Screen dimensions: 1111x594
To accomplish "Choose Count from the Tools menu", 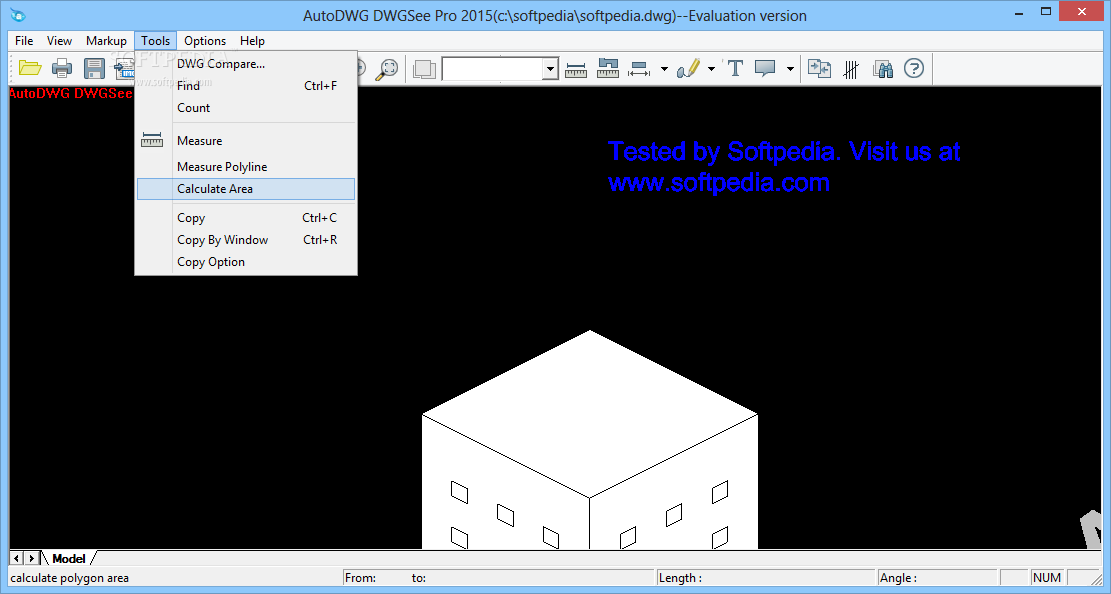I will tap(246, 108).
